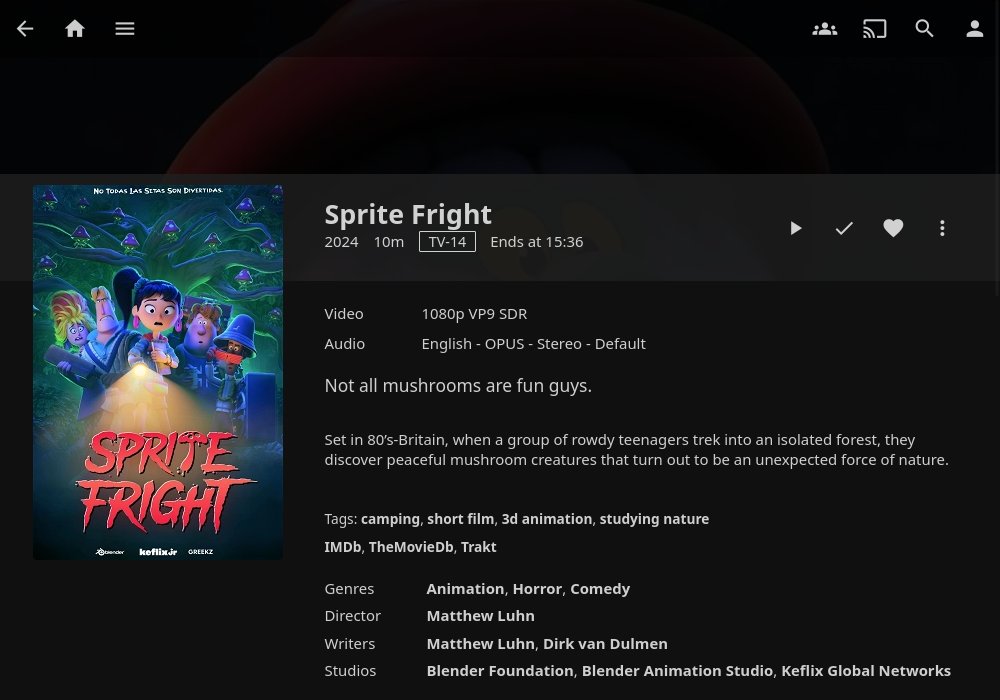This screenshot has height=700, width=1000.
Task: Go back using the arrow icon
Action: point(25,29)
